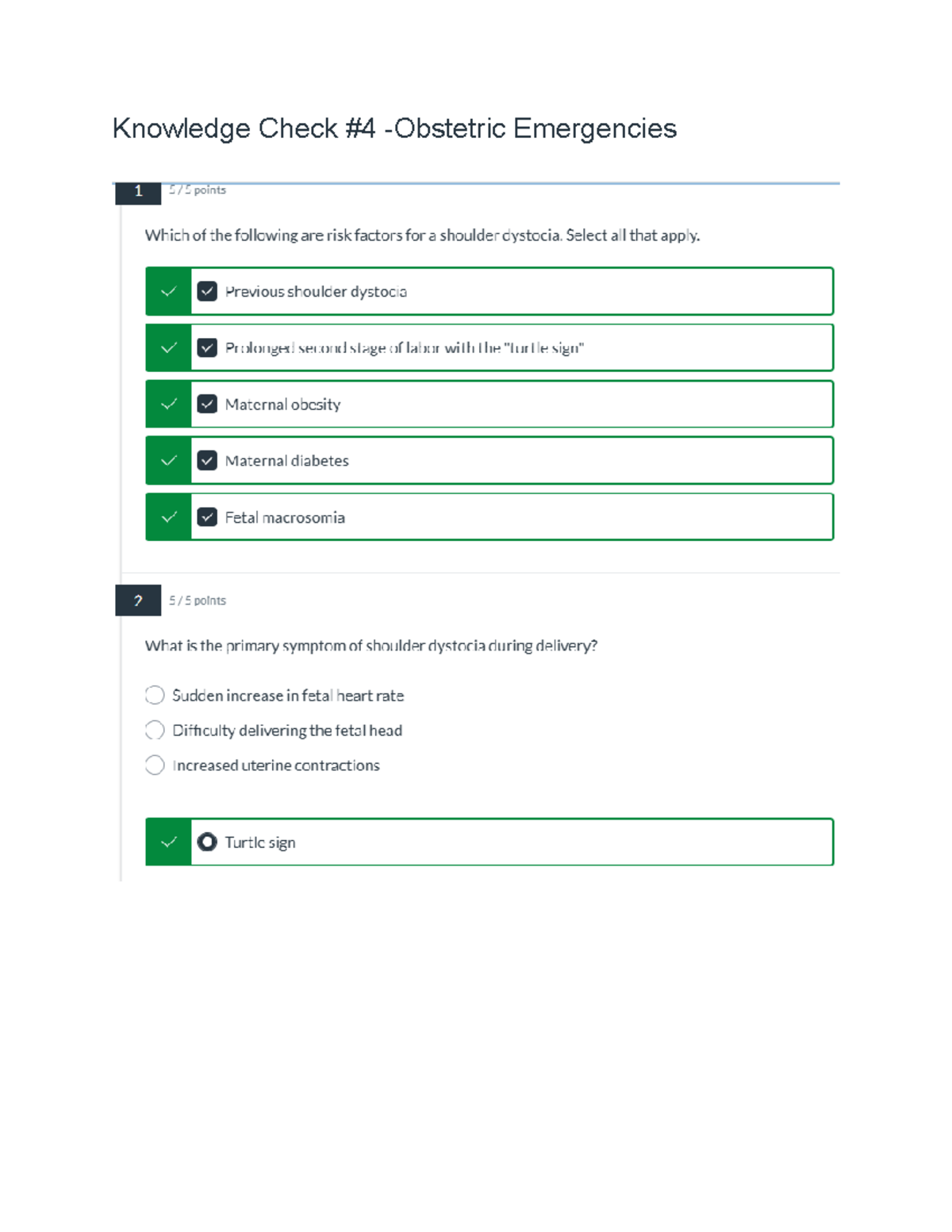Click green checkmark beside Maternal diabetes
This screenshot has width=952, height=1232.
[x=168, y=461]
